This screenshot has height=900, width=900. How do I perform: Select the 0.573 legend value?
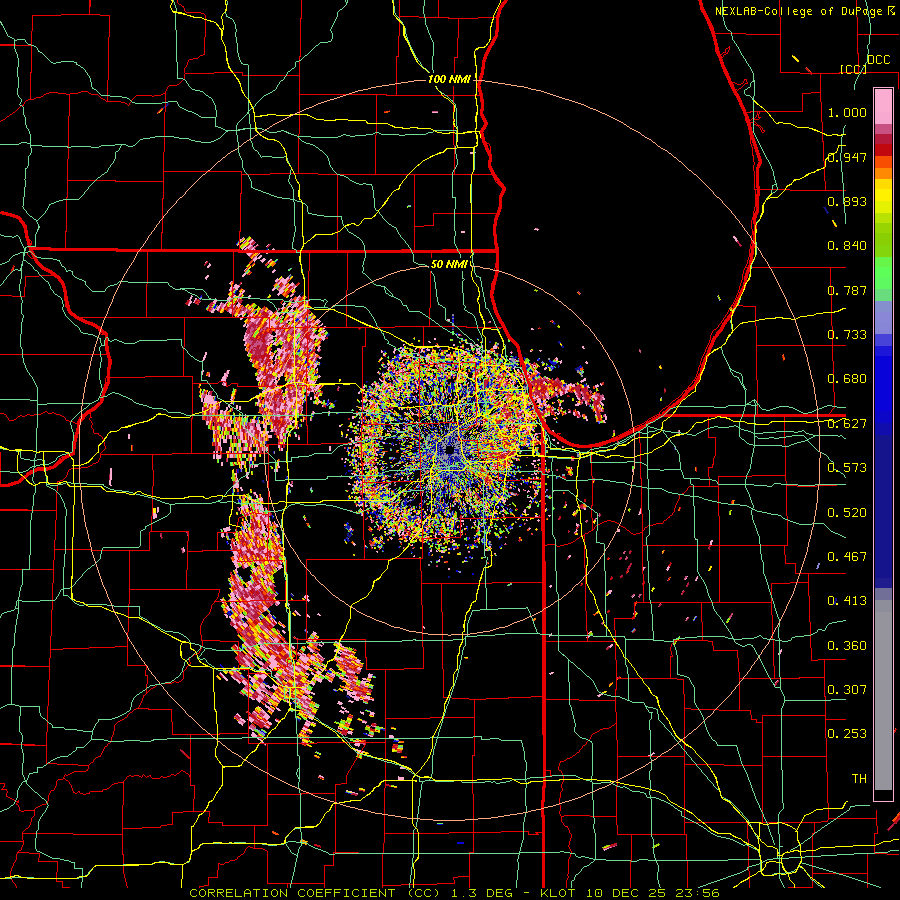(x=847, y=468)
